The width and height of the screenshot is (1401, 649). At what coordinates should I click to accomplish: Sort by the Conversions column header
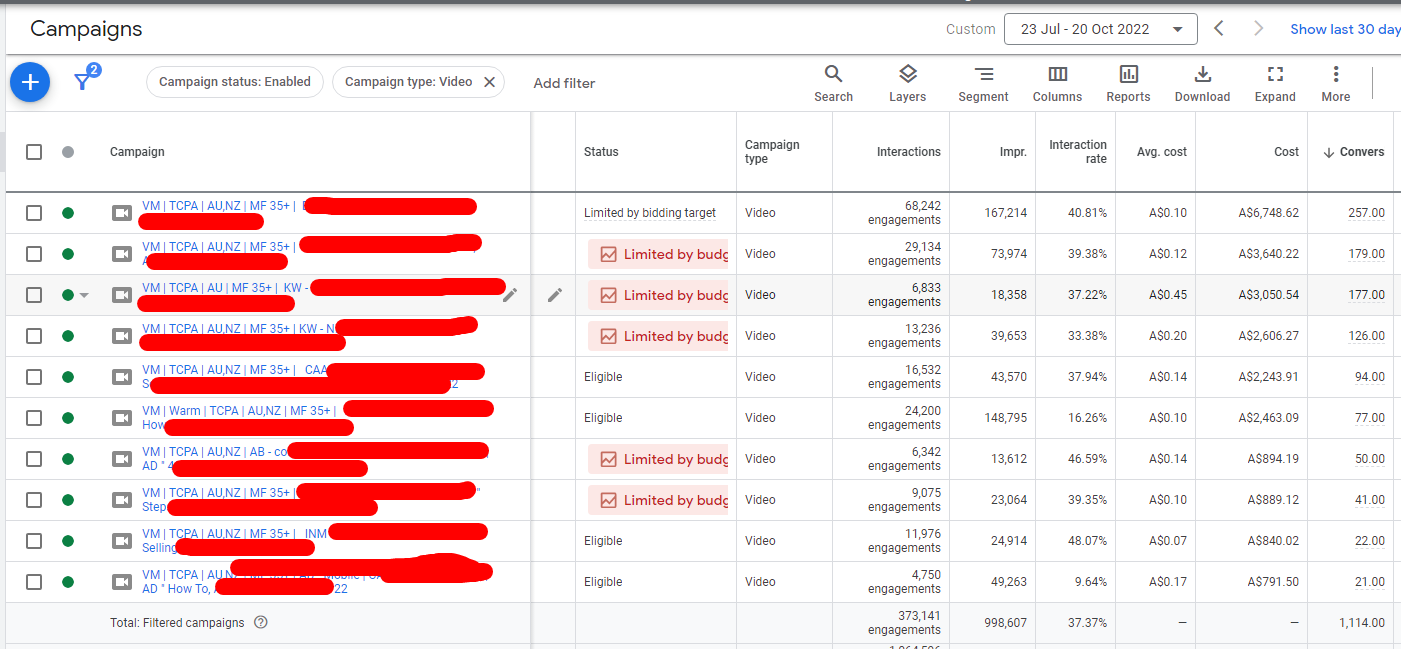click(1354, 152)
